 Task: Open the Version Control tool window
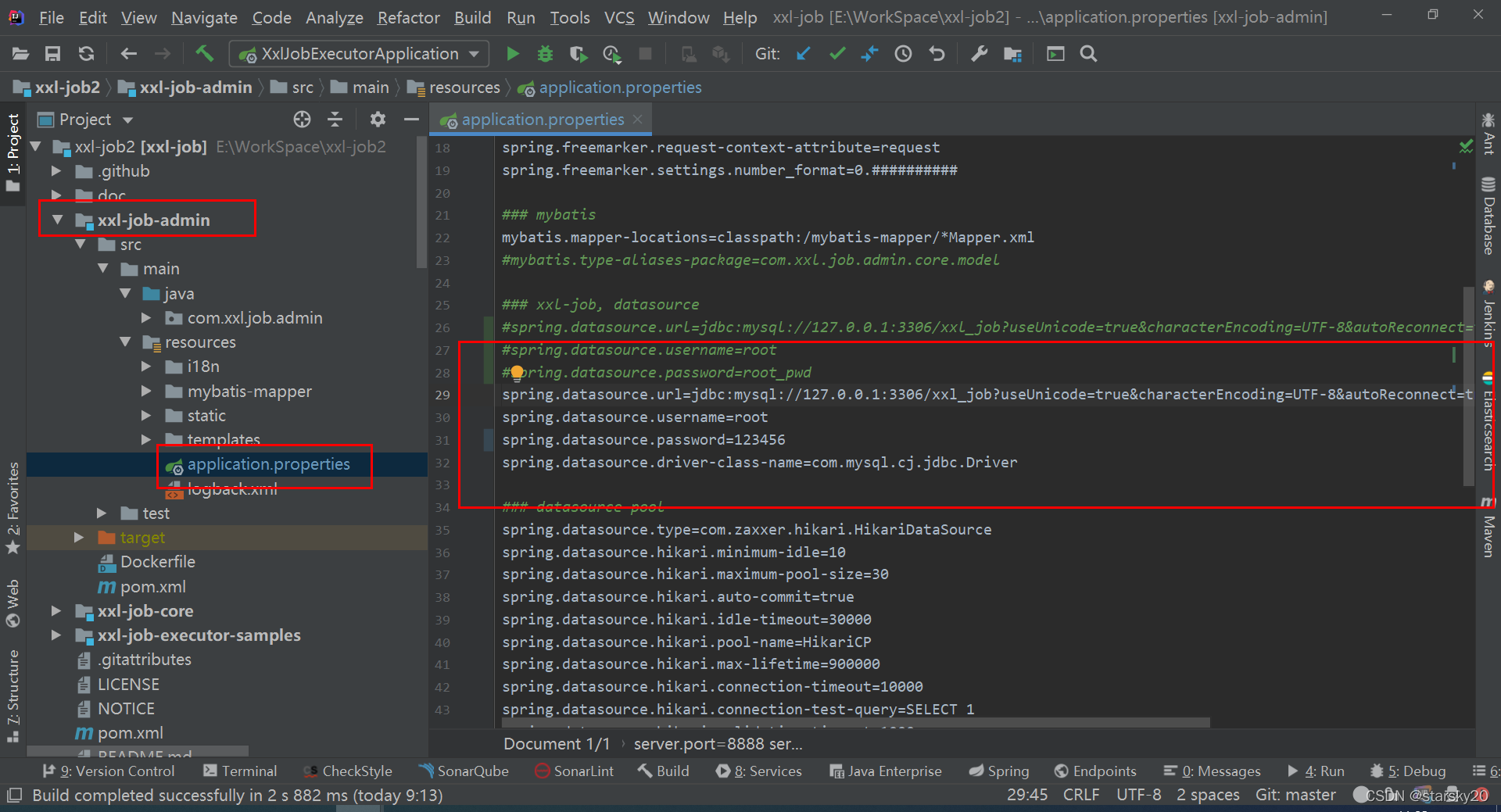(x=109, y=771)
